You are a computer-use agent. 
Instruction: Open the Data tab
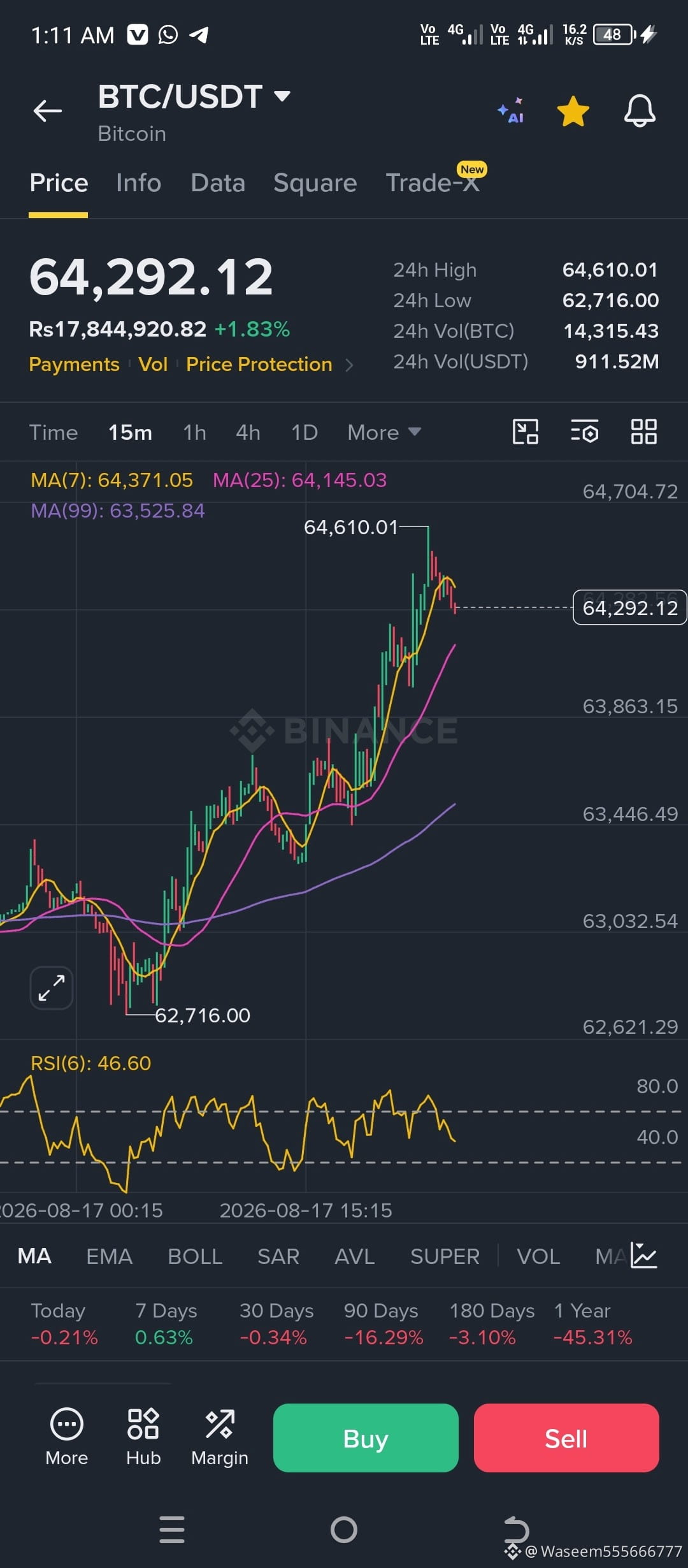coord(218,183)
